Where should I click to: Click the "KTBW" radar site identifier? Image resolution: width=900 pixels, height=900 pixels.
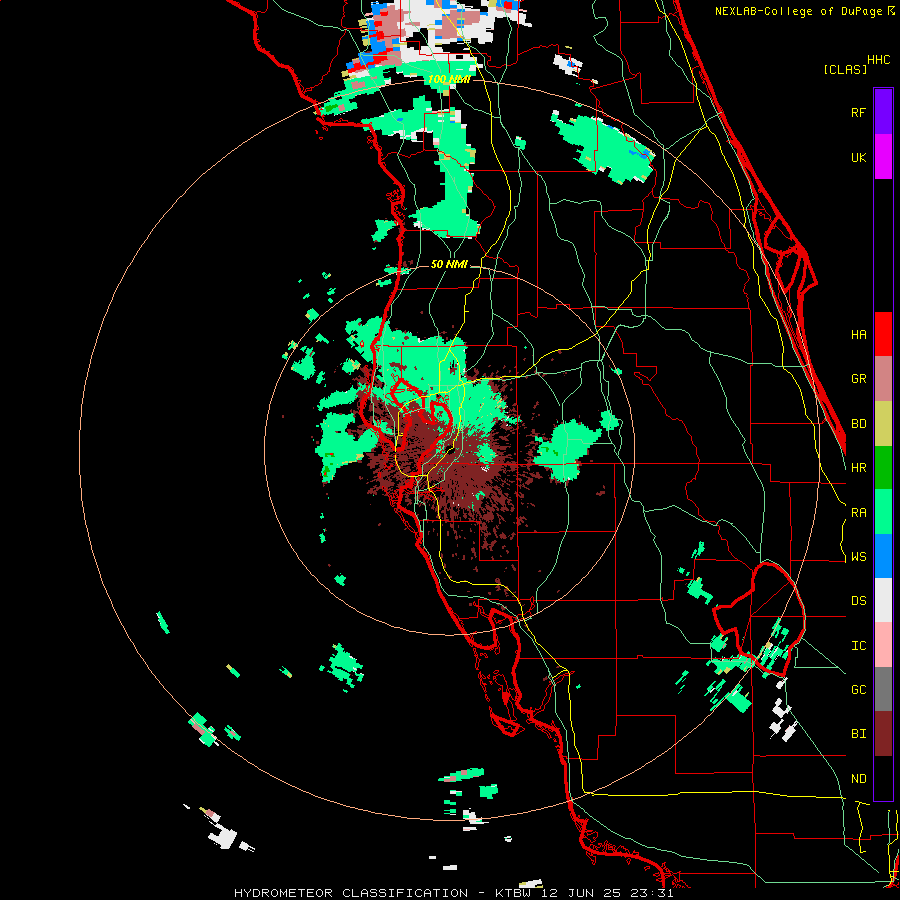515,893
